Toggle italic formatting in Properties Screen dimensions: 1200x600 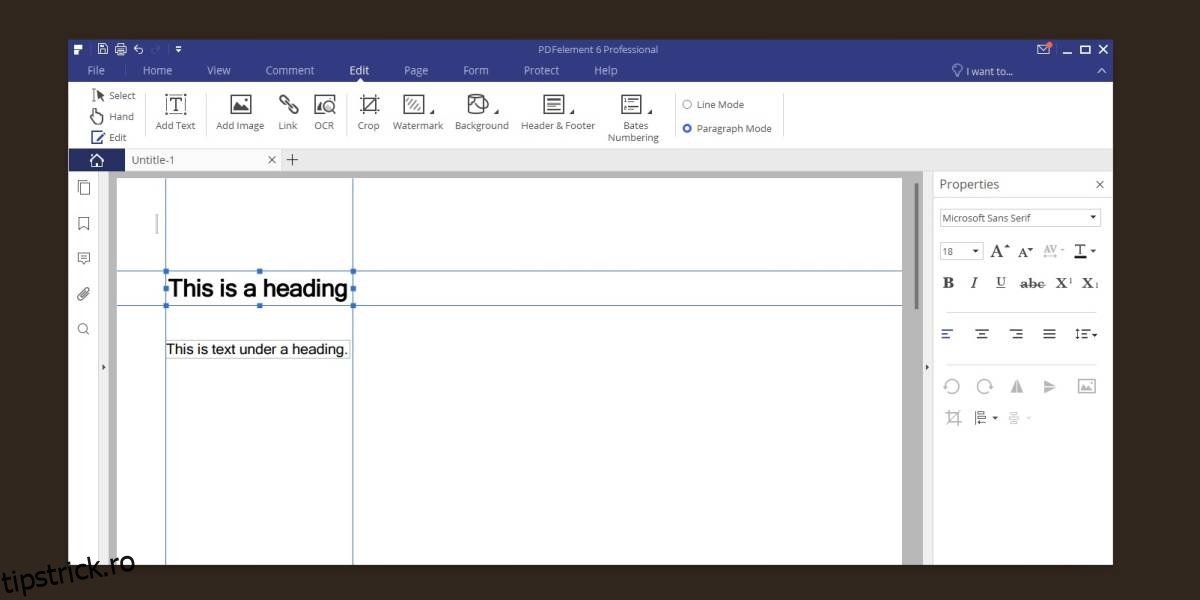(974, 283)
